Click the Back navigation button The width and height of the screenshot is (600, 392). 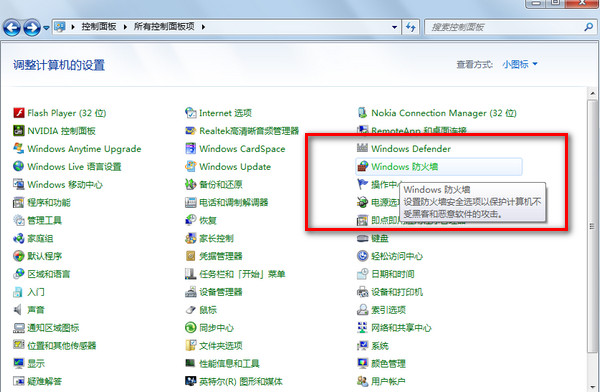click(12, 28)
